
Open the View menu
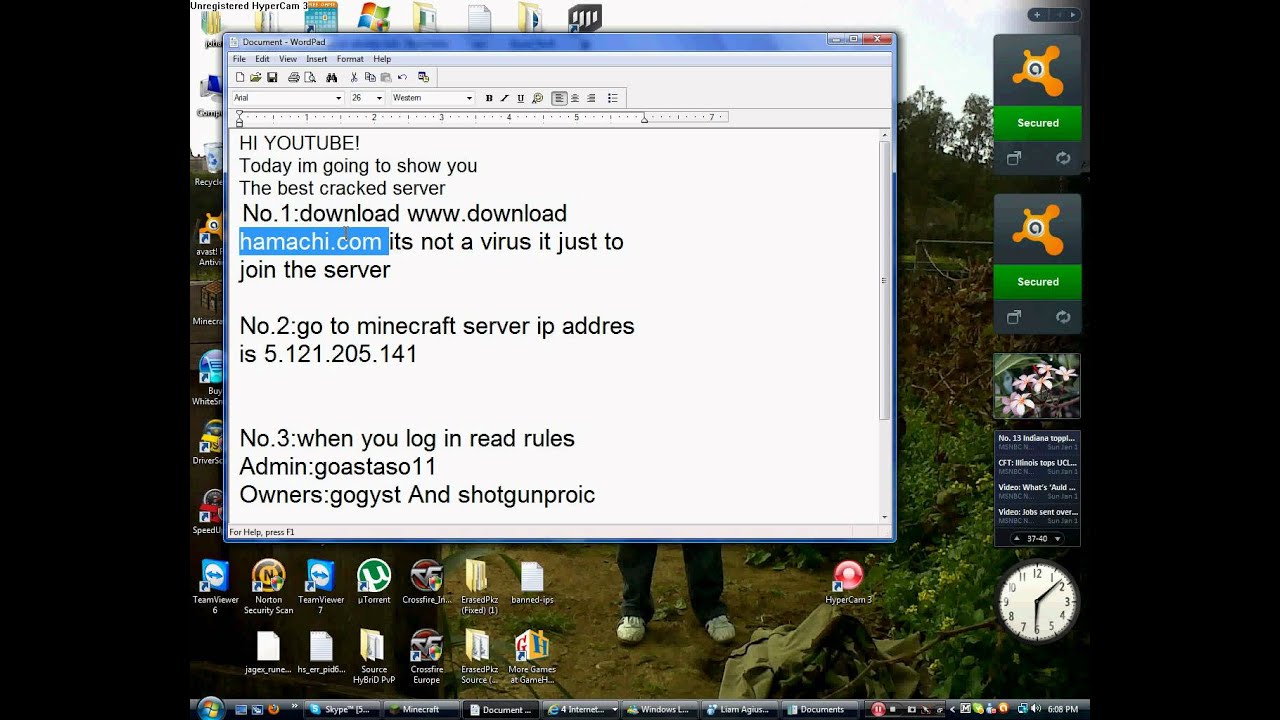pyautogui.click(x=288, y=59)
